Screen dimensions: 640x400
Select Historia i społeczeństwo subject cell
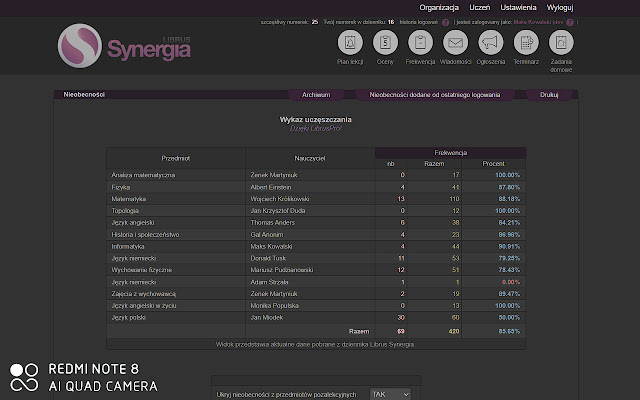(x=176, y=235)
